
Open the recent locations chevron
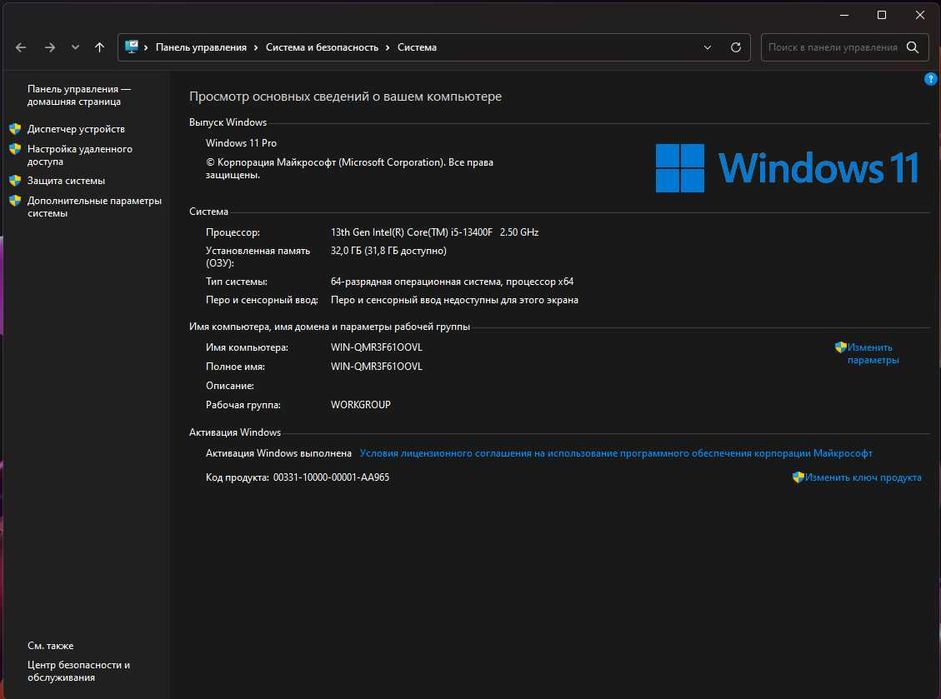click(75, 47)
